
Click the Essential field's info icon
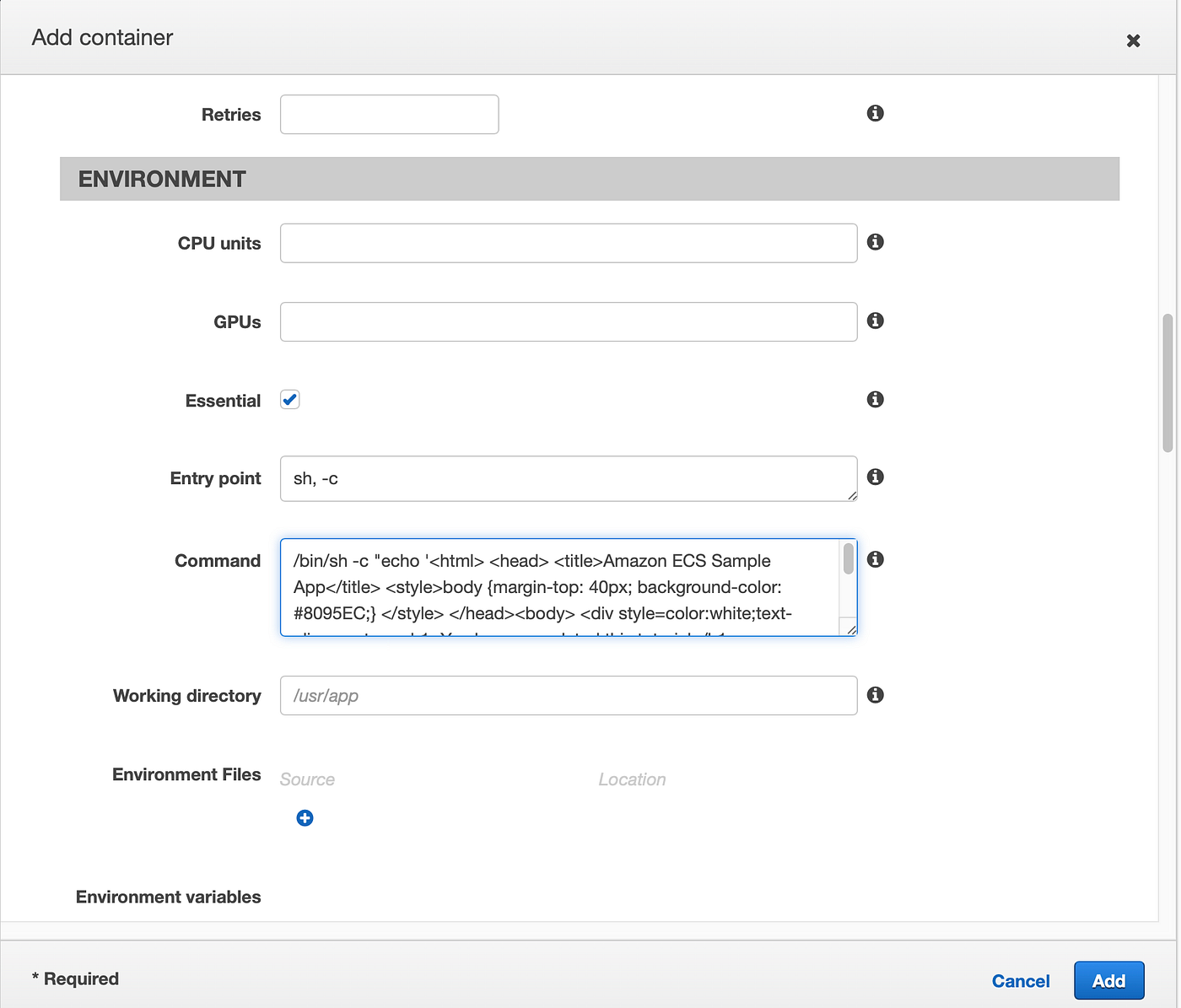point(875,400)
